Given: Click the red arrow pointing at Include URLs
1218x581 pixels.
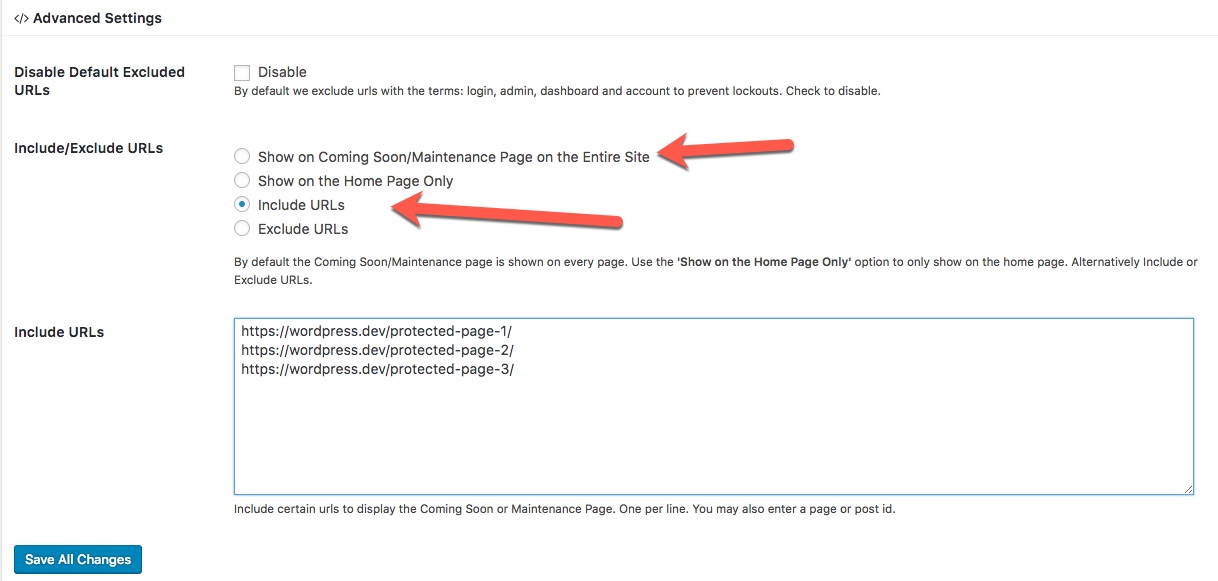Looking at the screenshot, I should click(507, 213).
